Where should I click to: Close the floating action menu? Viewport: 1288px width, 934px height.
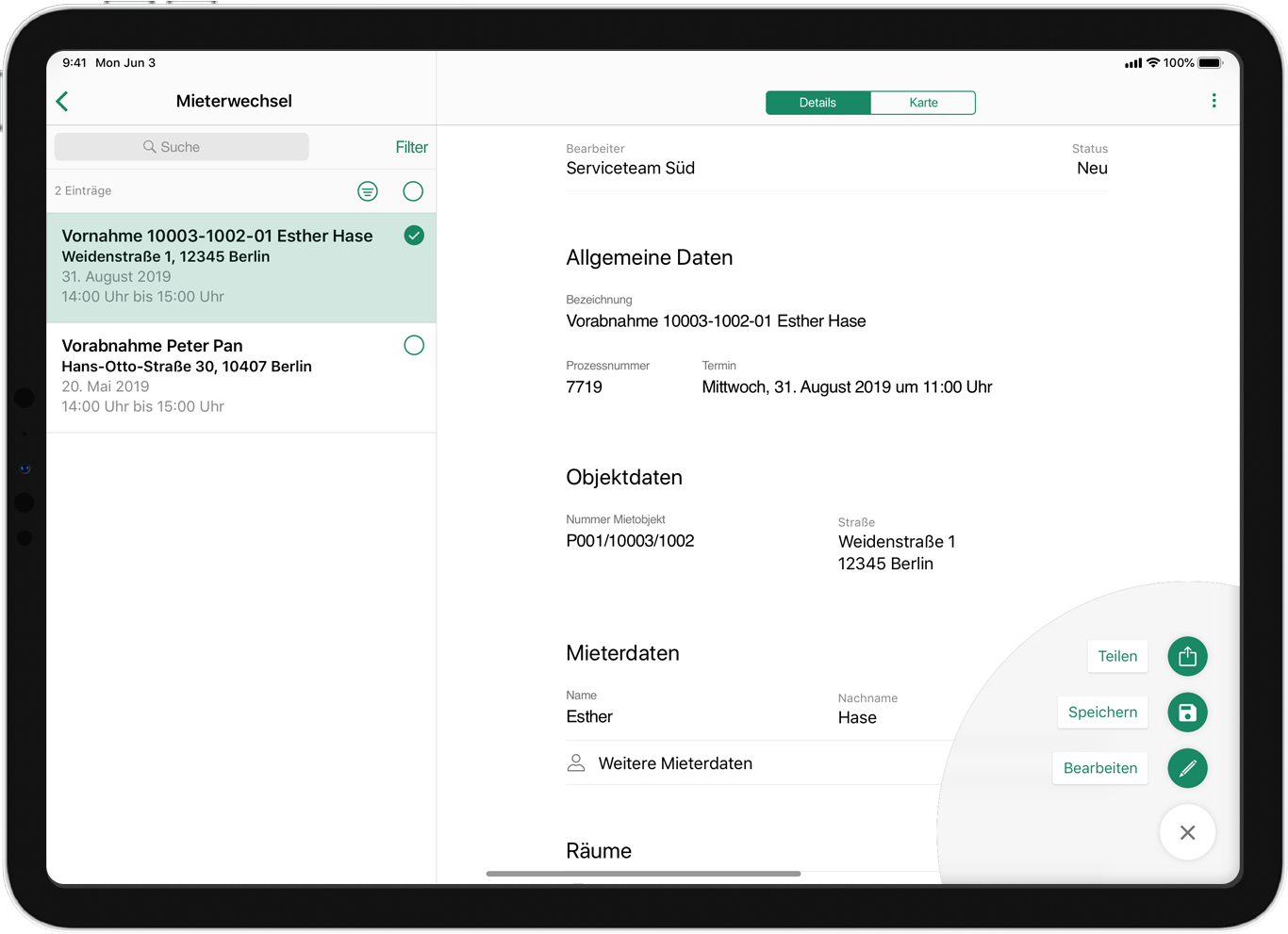pyautogui.click(x=1187, y=832)
